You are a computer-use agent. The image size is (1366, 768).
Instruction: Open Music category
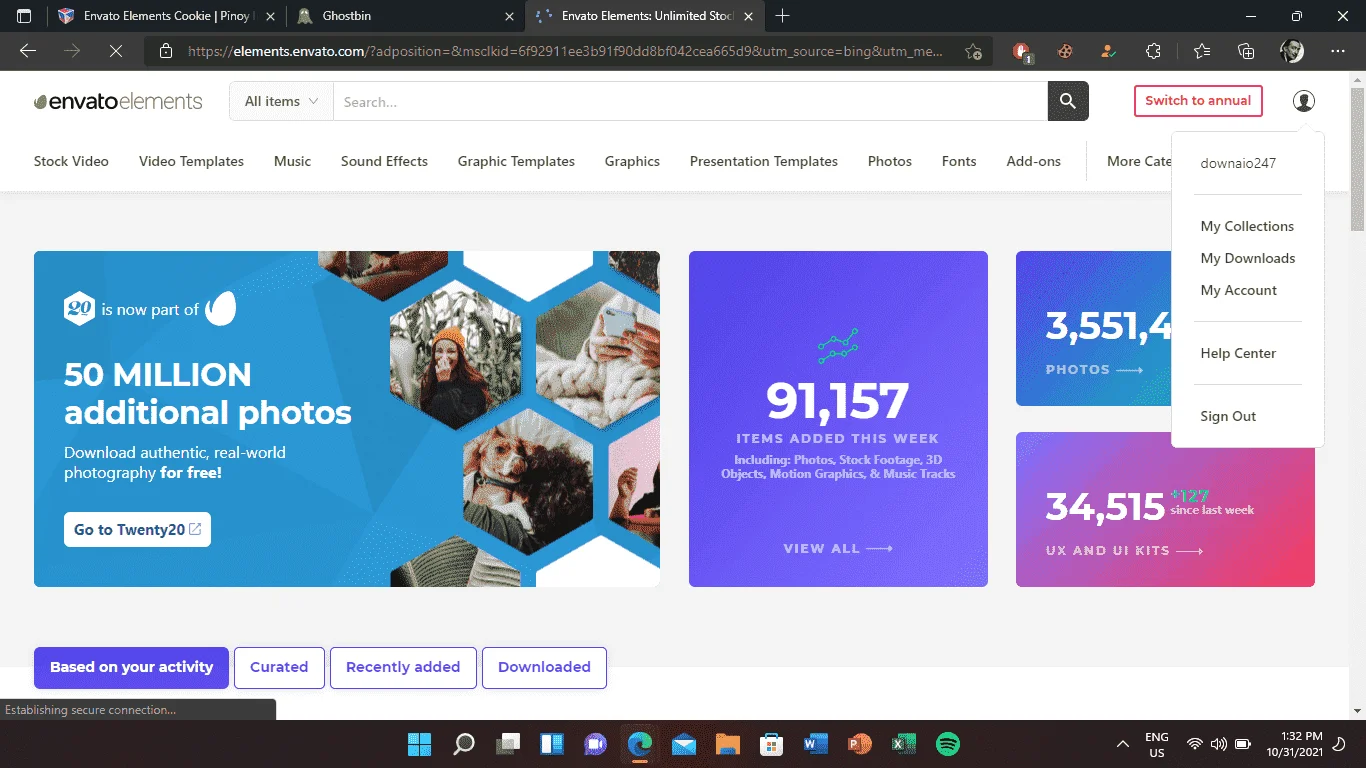coord(292,161)
